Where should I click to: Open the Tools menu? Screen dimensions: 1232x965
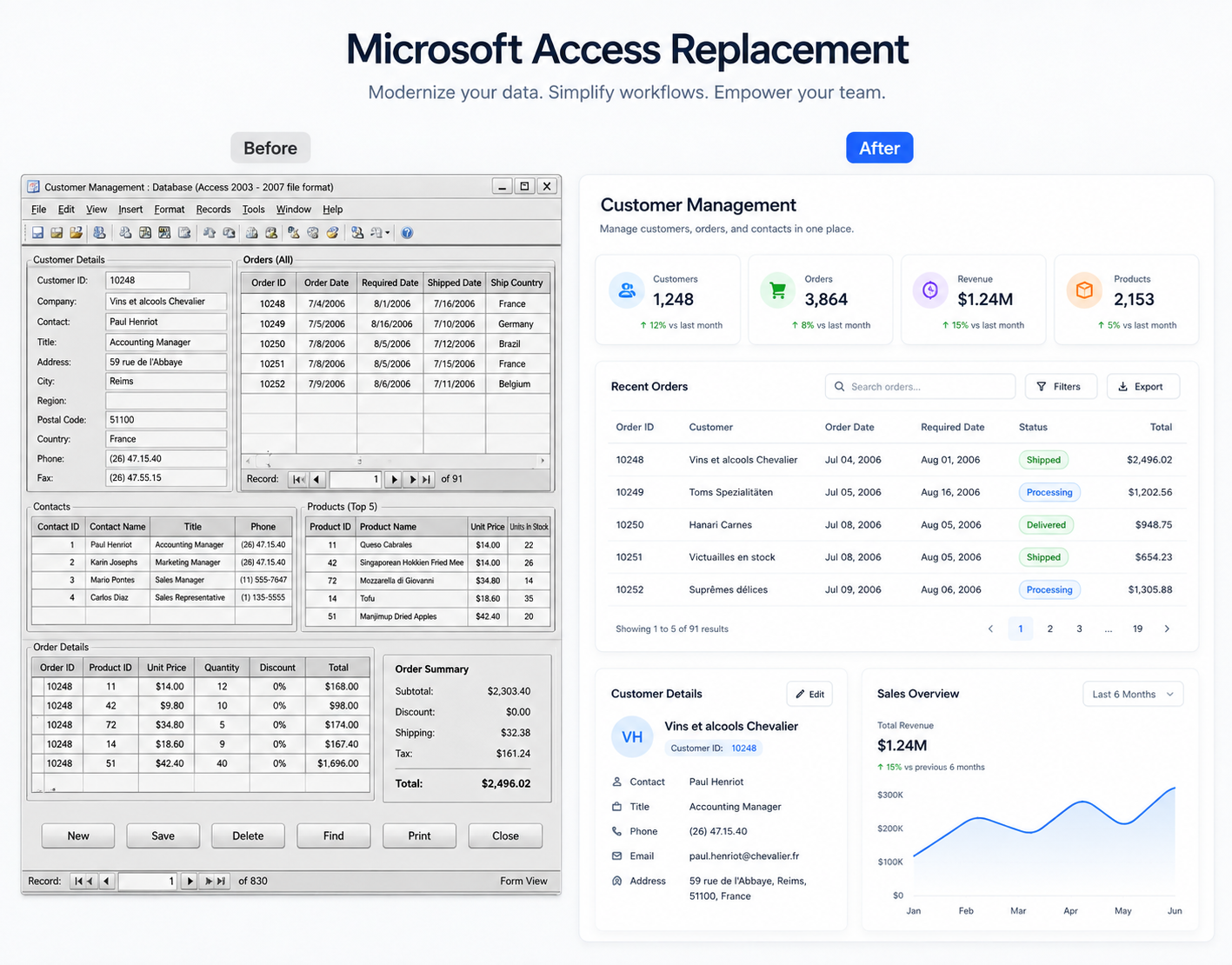(x=254, y=210)
